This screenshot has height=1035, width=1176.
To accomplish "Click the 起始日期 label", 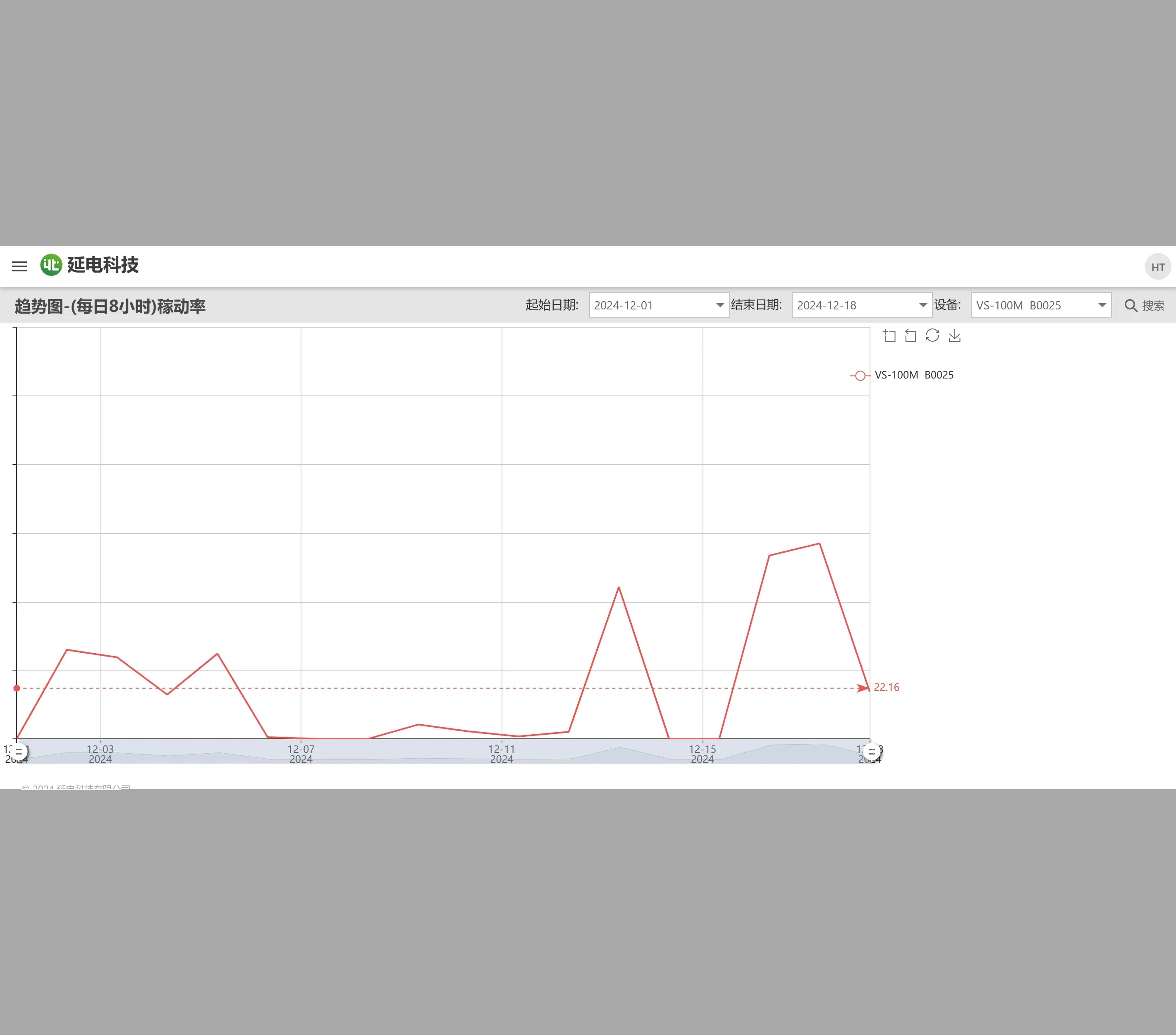I will 552,305.
